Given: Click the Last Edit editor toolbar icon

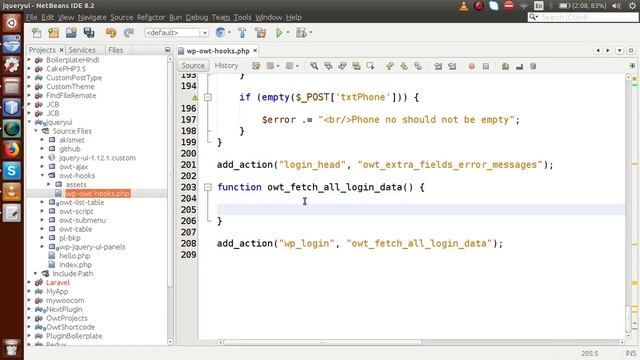Looking at the screenshot, I should [256, 66].
